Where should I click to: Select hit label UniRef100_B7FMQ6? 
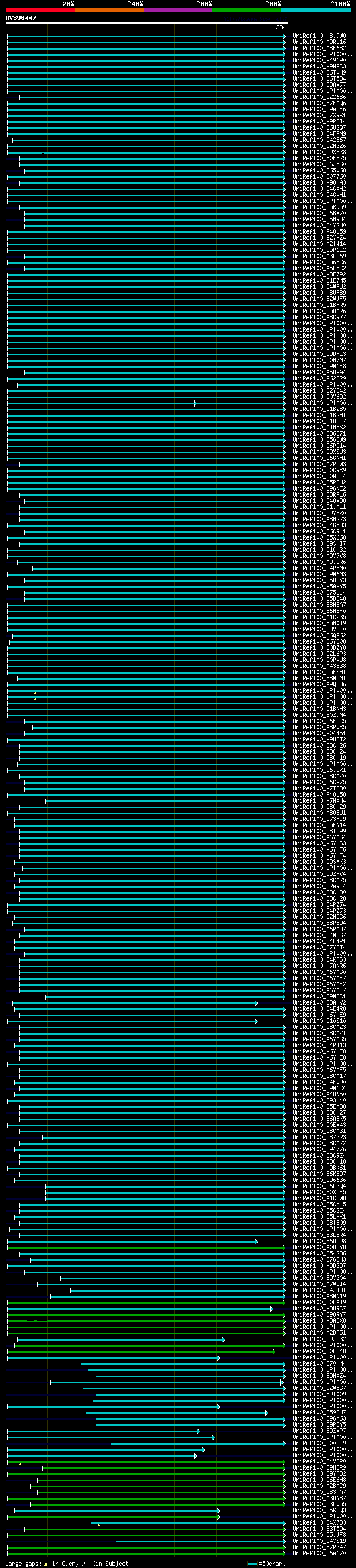click(319, 103)
